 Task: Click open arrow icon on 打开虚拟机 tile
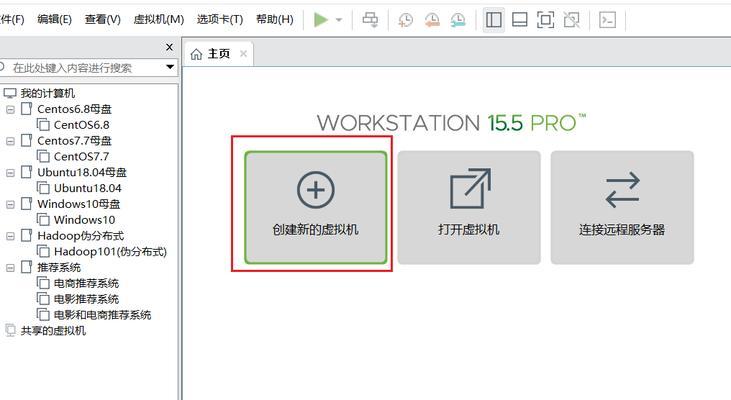tap(470, 188)
